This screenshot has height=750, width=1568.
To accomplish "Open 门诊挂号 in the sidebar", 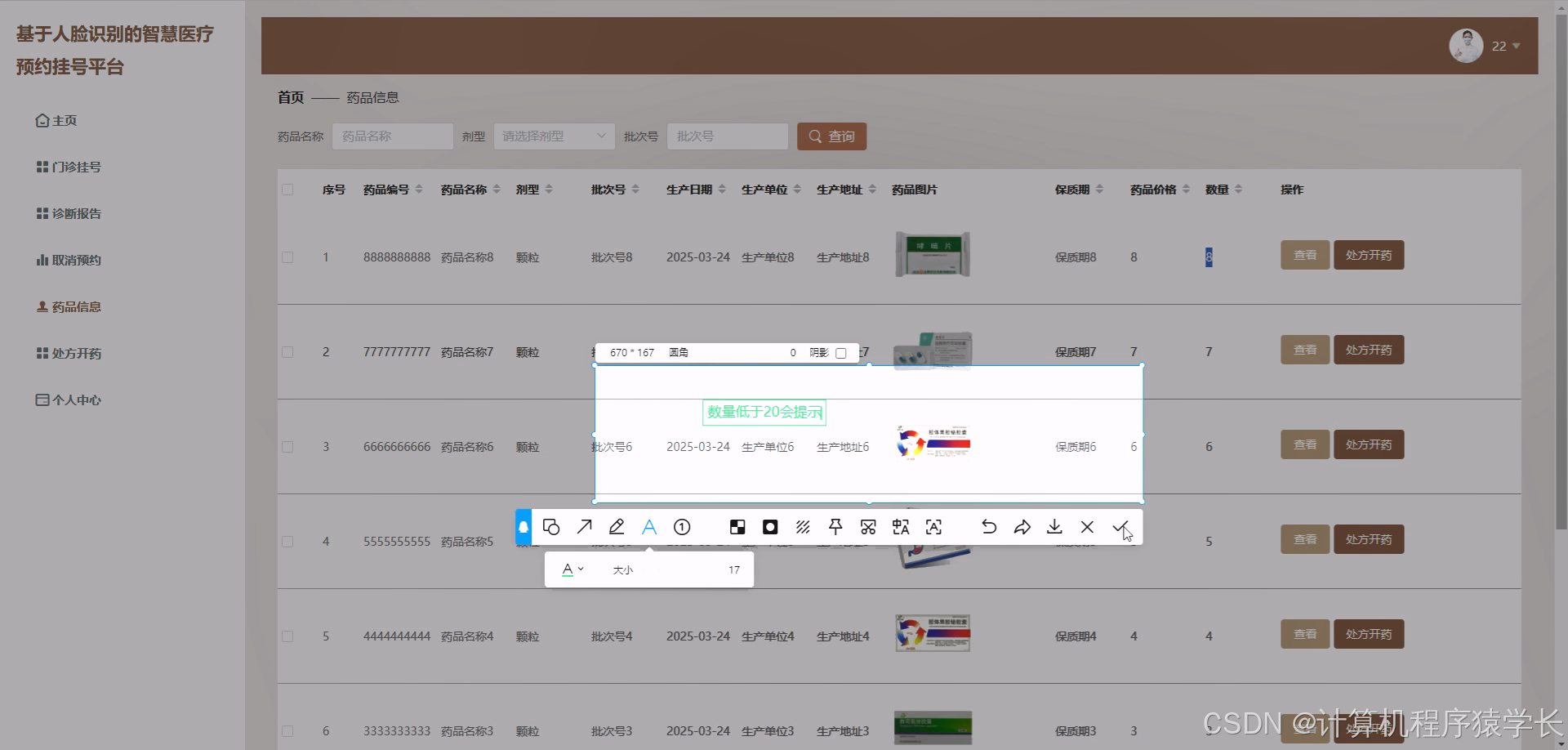I will click(x=69, y=167).
